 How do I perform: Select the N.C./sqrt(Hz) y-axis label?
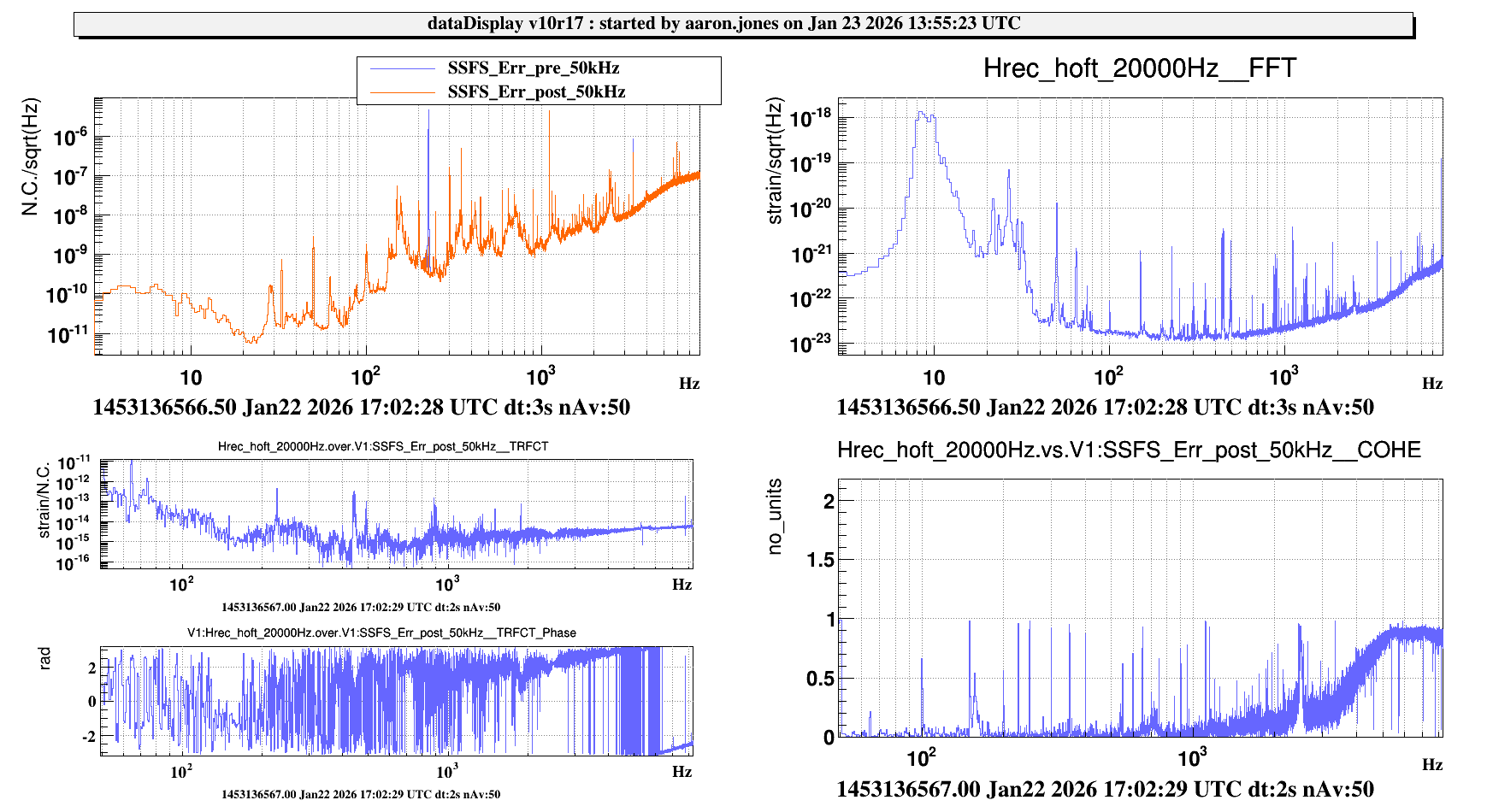(x=31, y=157)
